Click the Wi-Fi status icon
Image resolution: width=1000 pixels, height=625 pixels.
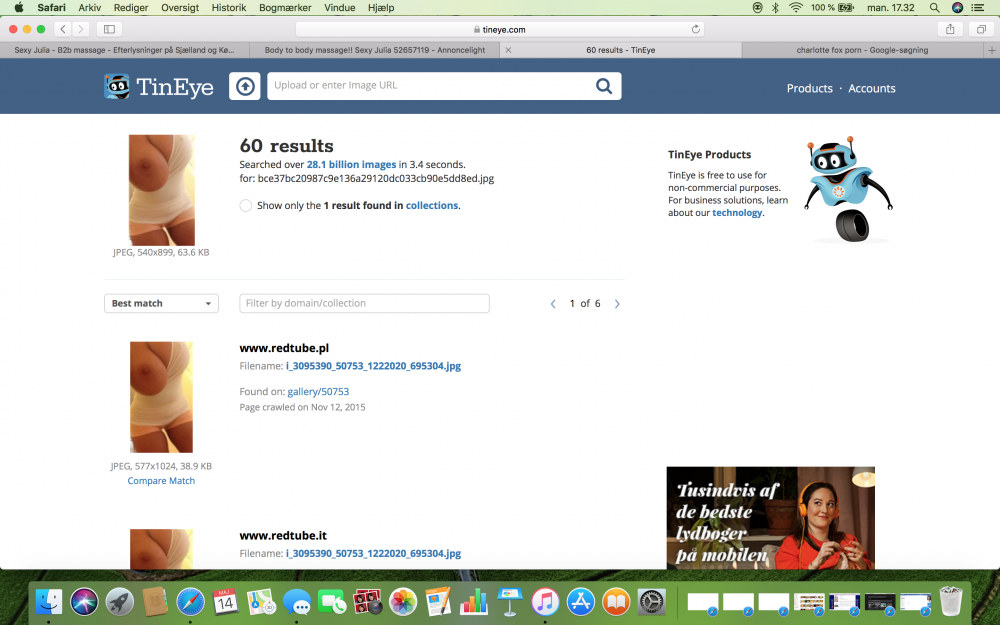(795, 8)
